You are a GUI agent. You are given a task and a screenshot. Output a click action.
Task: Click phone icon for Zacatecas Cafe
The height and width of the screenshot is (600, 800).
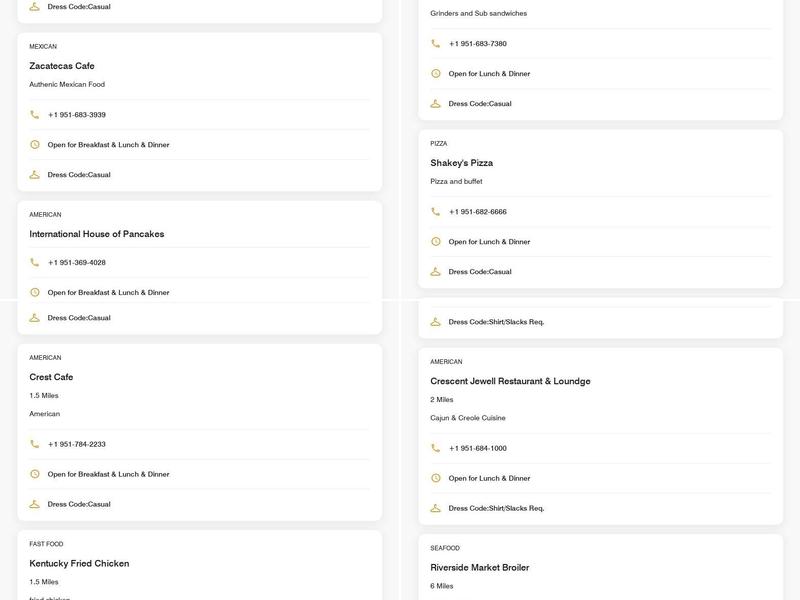pyautogui.click(x=35, y=115)
